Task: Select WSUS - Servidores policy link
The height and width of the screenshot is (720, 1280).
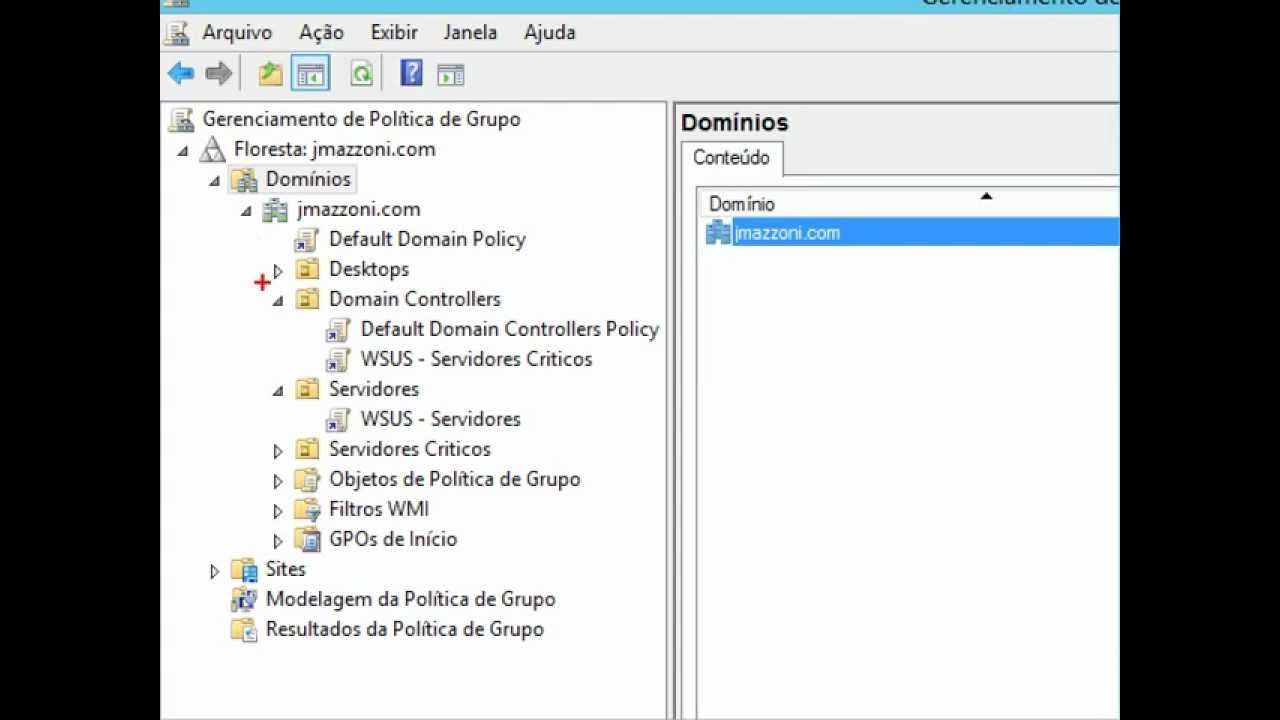Action: point(440,419)
